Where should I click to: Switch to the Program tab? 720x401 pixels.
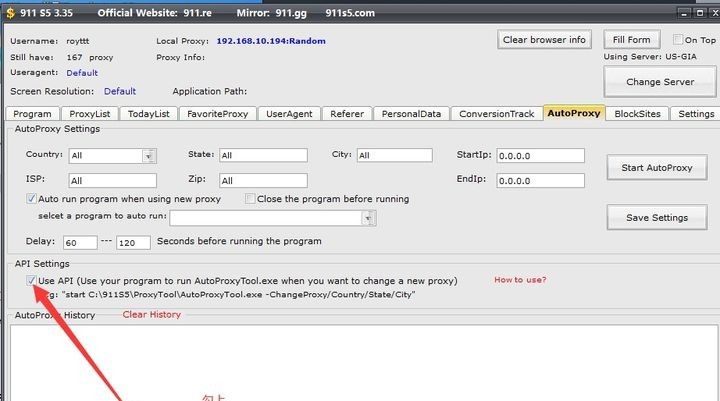(32, 113)
